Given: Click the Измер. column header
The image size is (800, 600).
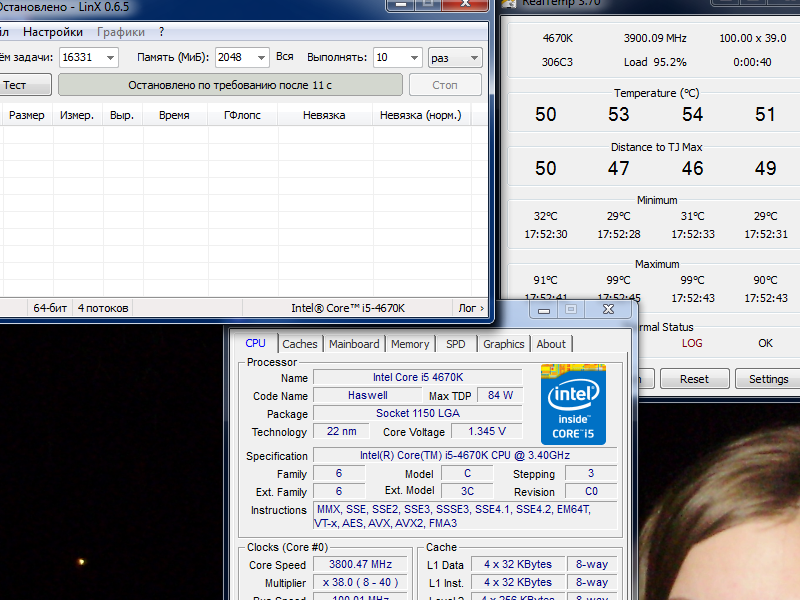Looking at the screenshot, I should (77, 115).
